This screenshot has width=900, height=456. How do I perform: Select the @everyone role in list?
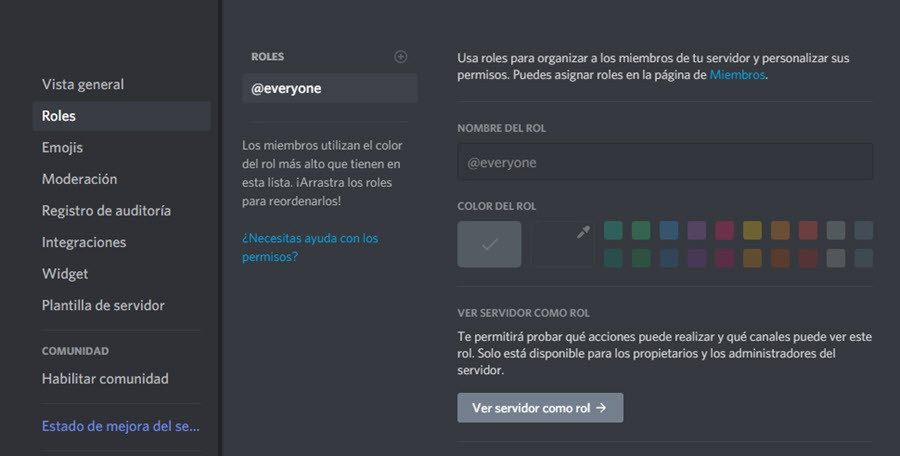(329, 88)
